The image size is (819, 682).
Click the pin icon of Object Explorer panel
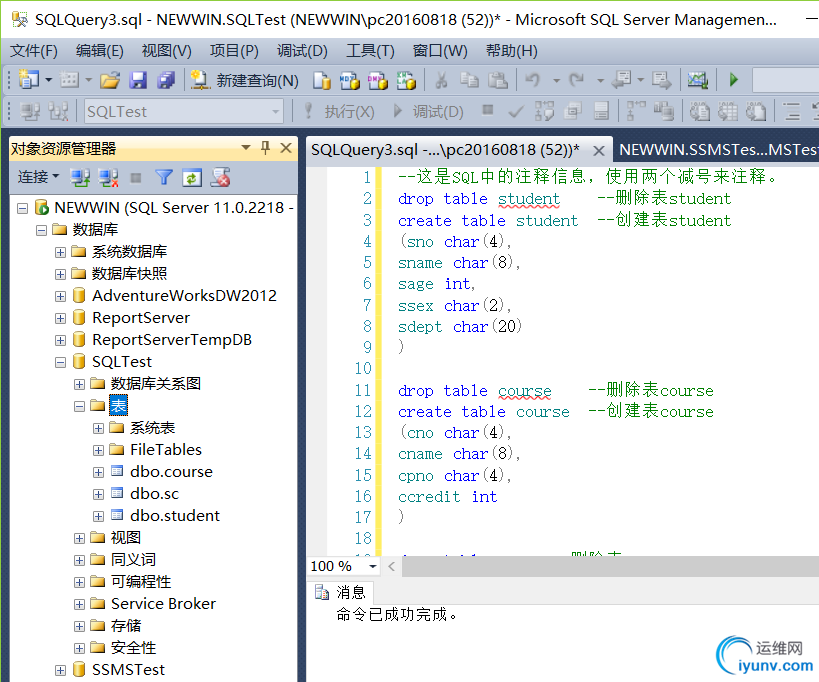265,148
